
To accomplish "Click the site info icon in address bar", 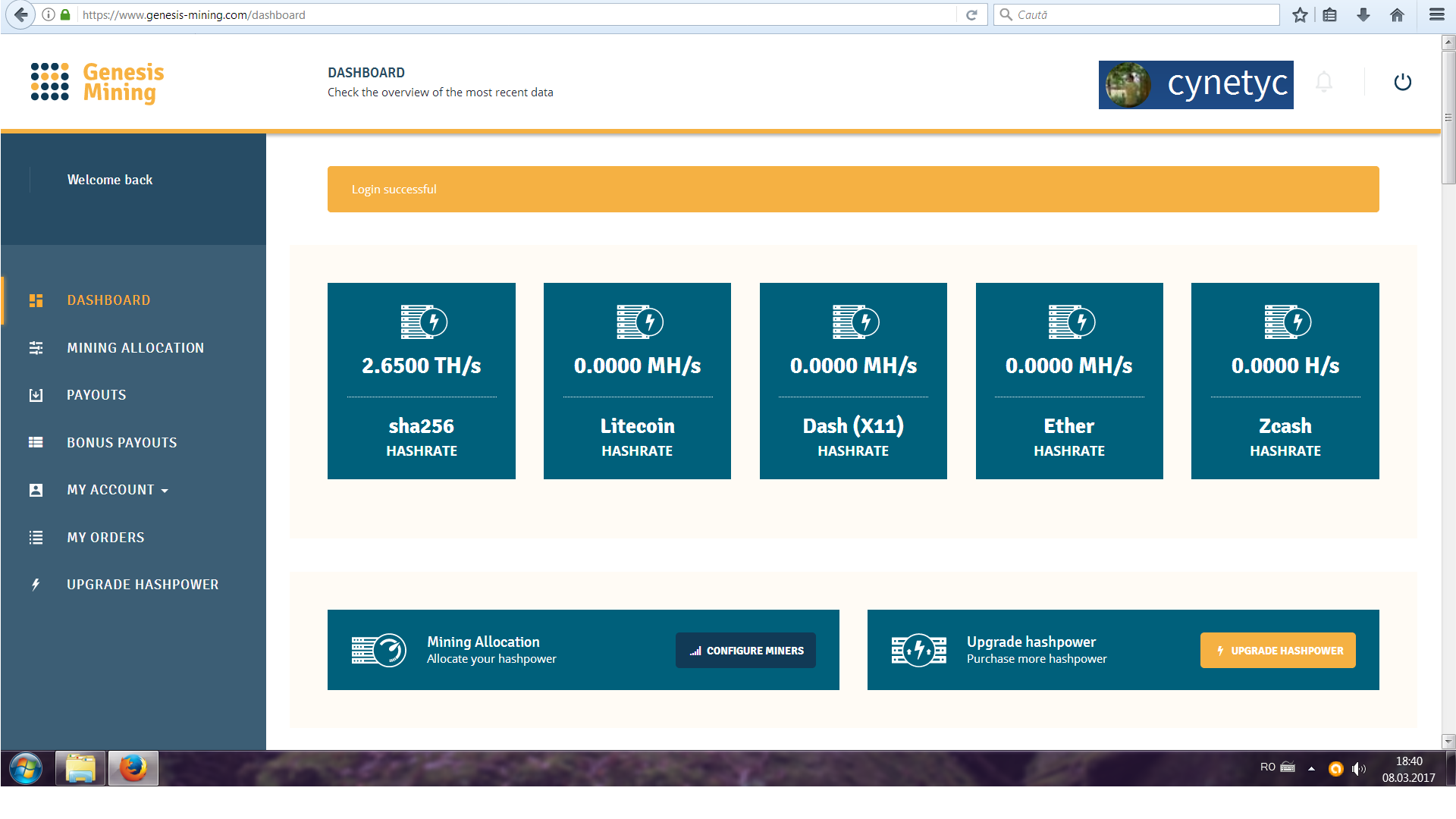I will (x=48, y=14).
